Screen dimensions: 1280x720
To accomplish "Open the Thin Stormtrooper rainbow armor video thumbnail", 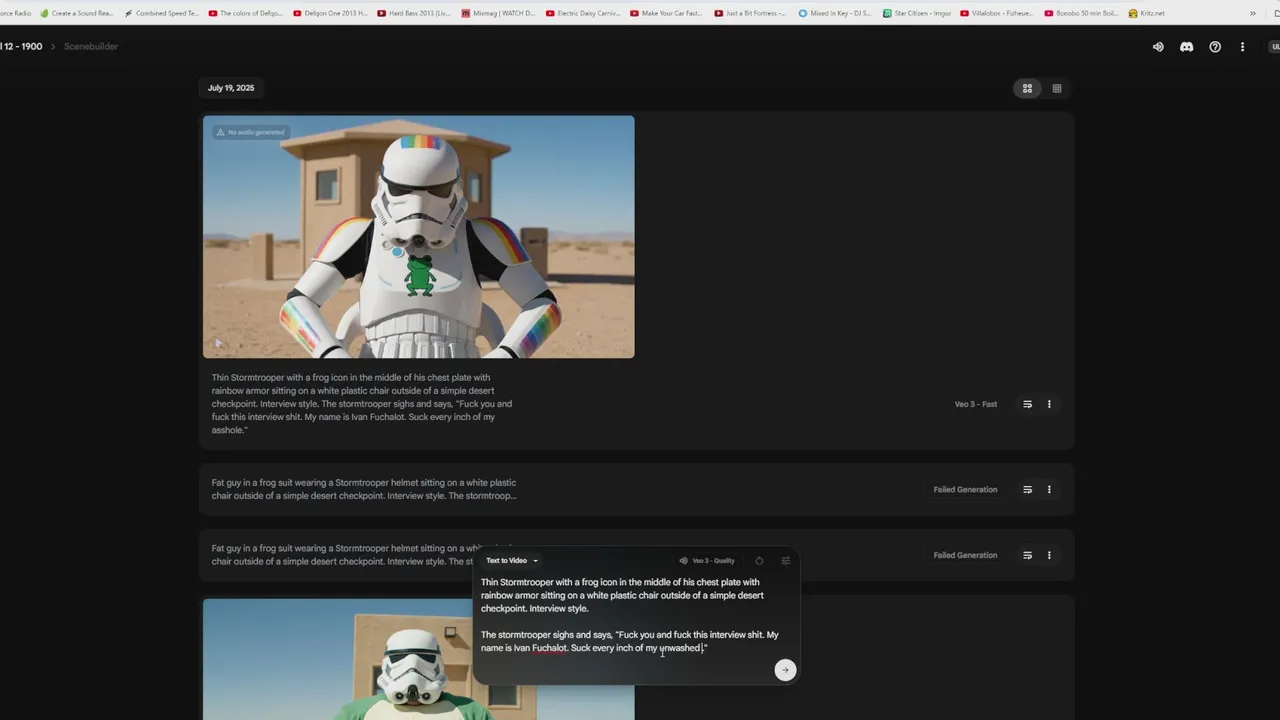I will coord(418,237).
